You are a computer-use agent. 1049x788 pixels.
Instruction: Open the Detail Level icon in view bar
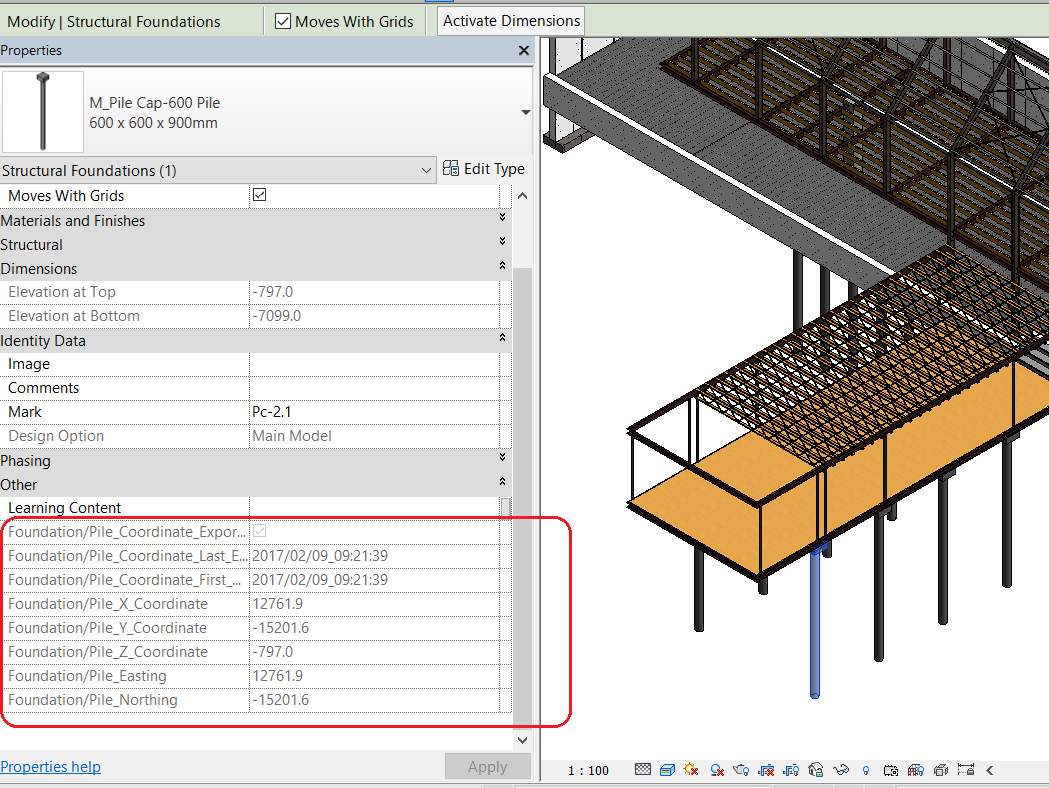point(643,770)
